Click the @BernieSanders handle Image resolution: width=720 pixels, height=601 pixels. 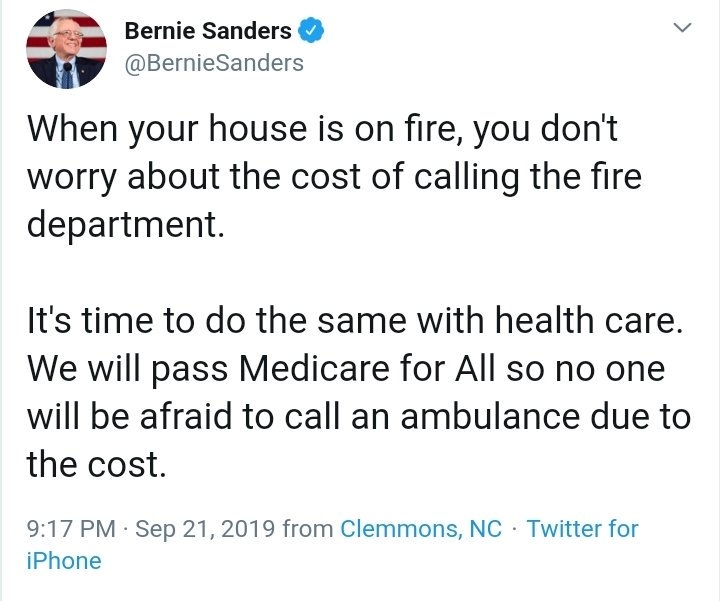(x=213, y=63)
